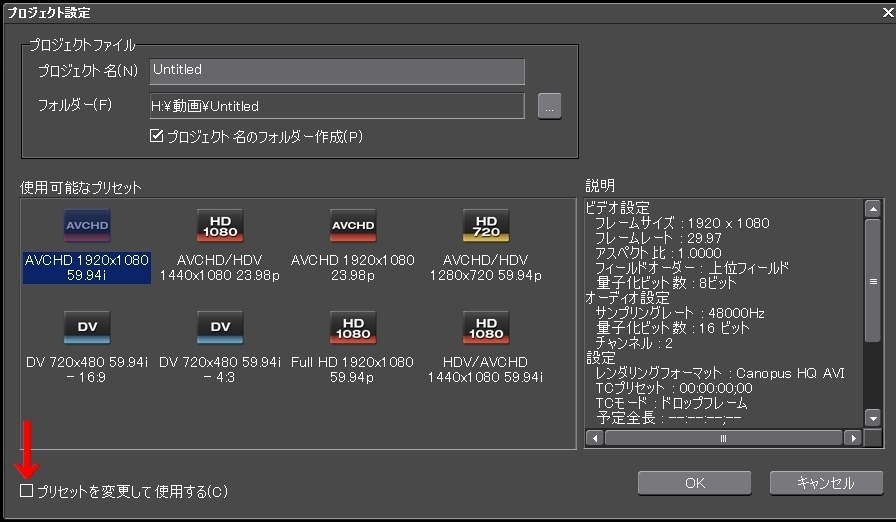Click the フレームサイズ : 1920 x 1080 text
The width and height of the screenshot is (896, 522).
(x=682, y=223)
